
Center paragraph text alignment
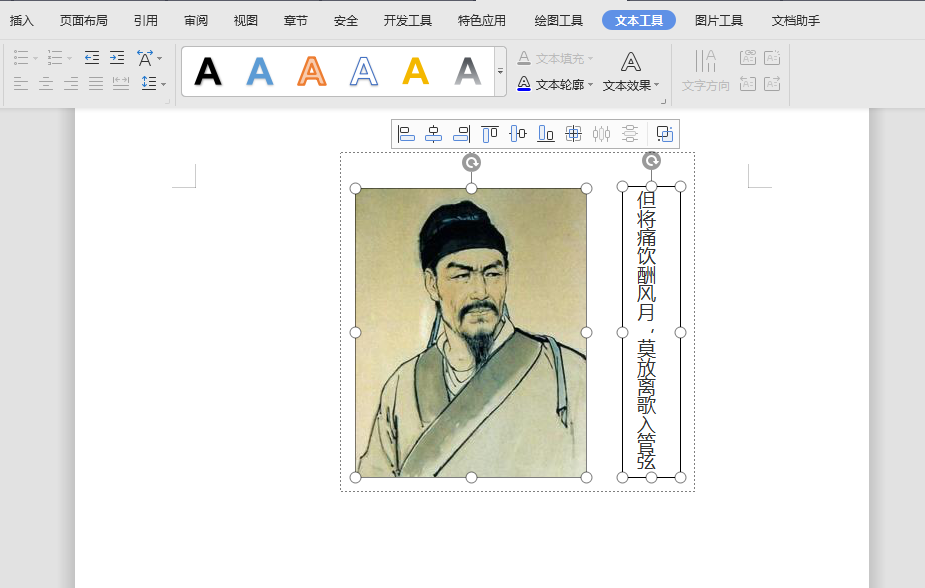click(46, 83)
